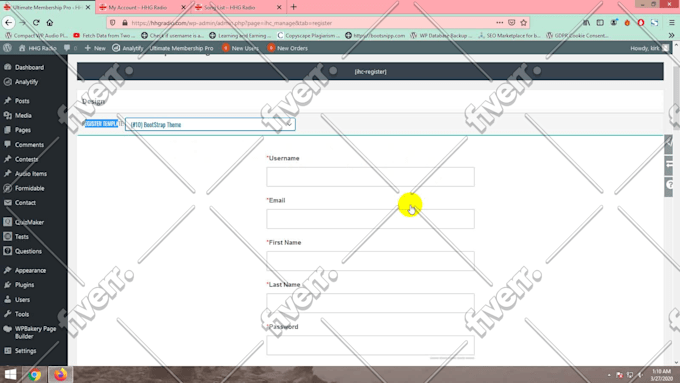
Task: Open New Orders in admin bar
Action: pyautogui.click(x=288, y=48)
